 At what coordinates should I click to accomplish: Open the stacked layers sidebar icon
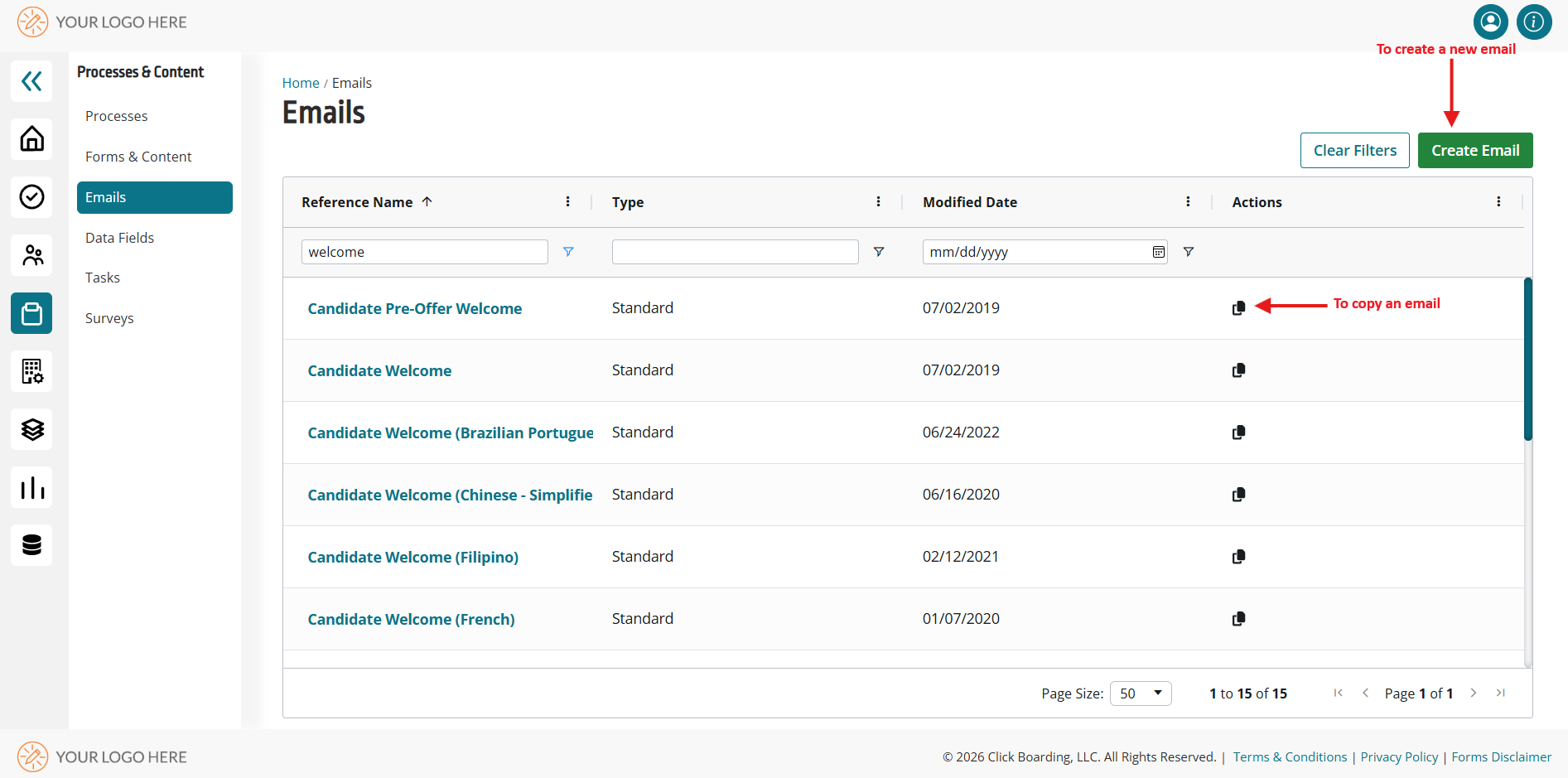coord(31,429)
